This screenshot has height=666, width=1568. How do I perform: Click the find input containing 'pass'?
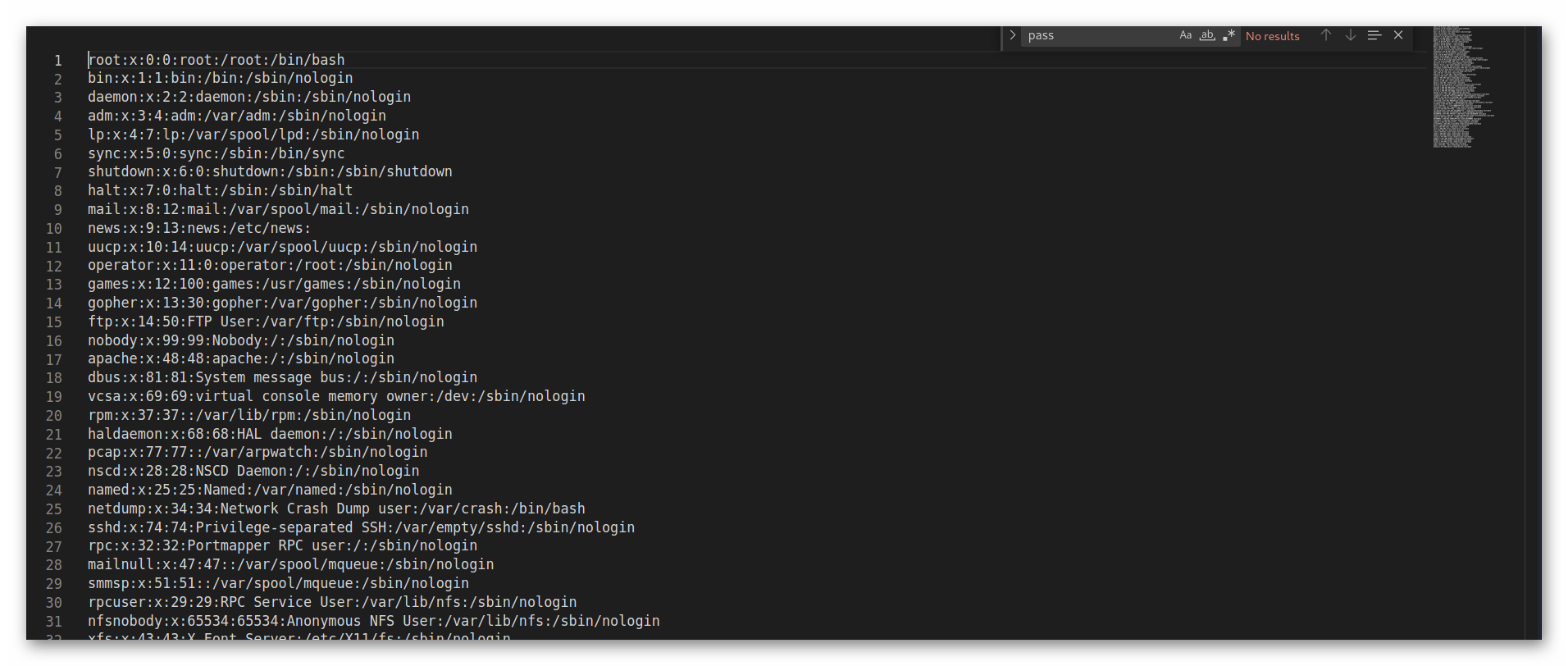pyautogui.click(x=1099, y=35)
